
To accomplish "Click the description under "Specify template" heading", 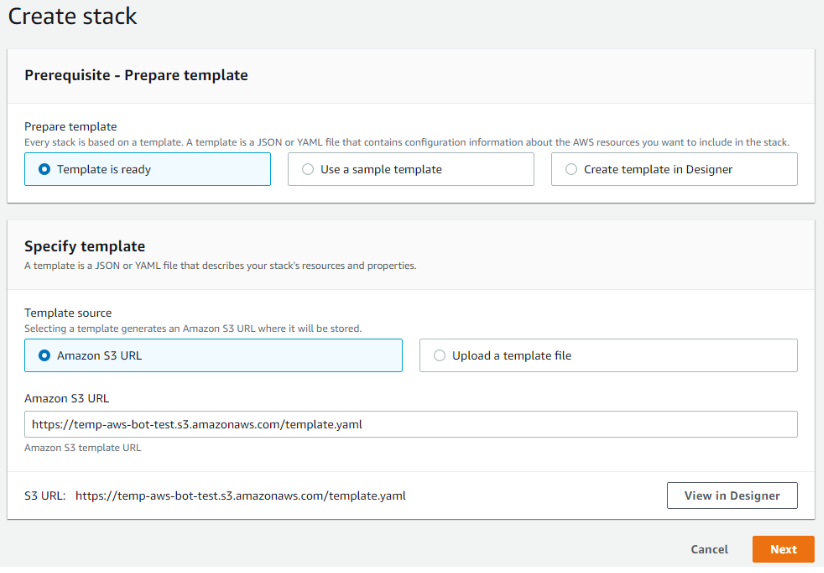I will click(219, 266).
